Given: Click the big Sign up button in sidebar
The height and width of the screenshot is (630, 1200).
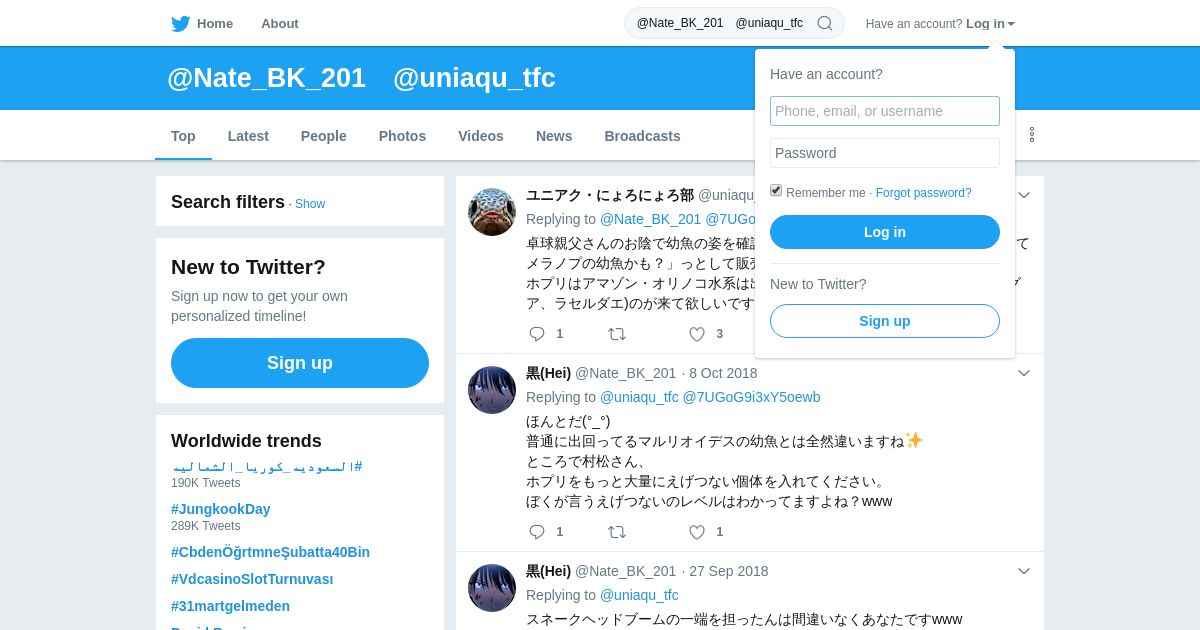Looking at the screenshot, I should click(300, 363).
